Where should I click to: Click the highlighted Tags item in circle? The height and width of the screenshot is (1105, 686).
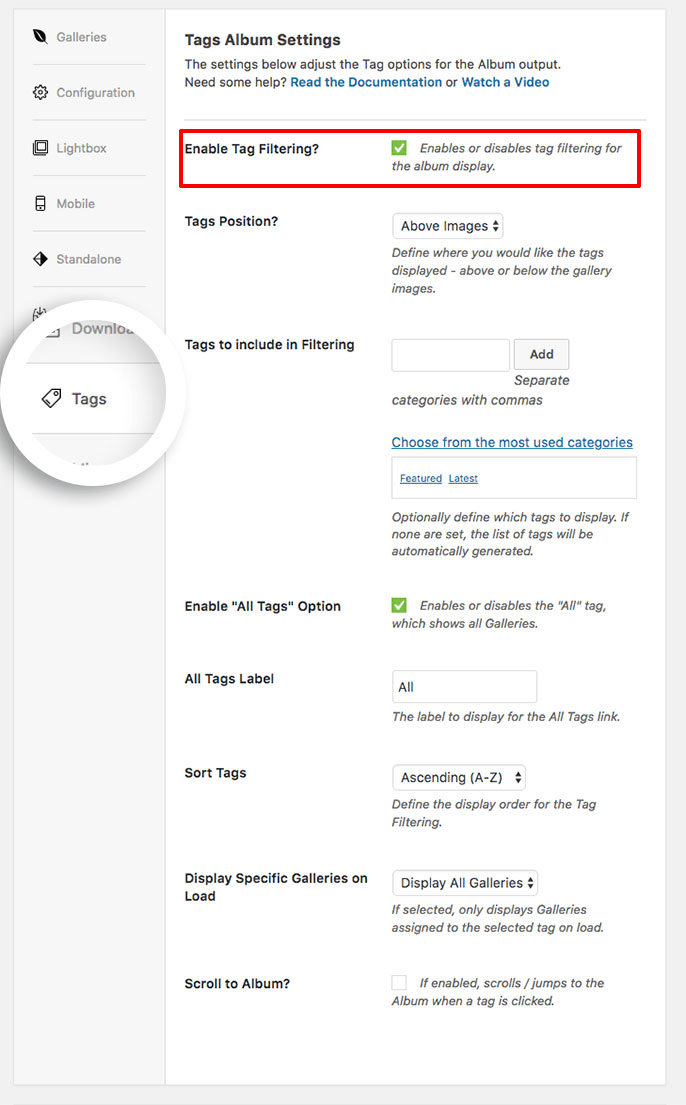coord(88,398)
